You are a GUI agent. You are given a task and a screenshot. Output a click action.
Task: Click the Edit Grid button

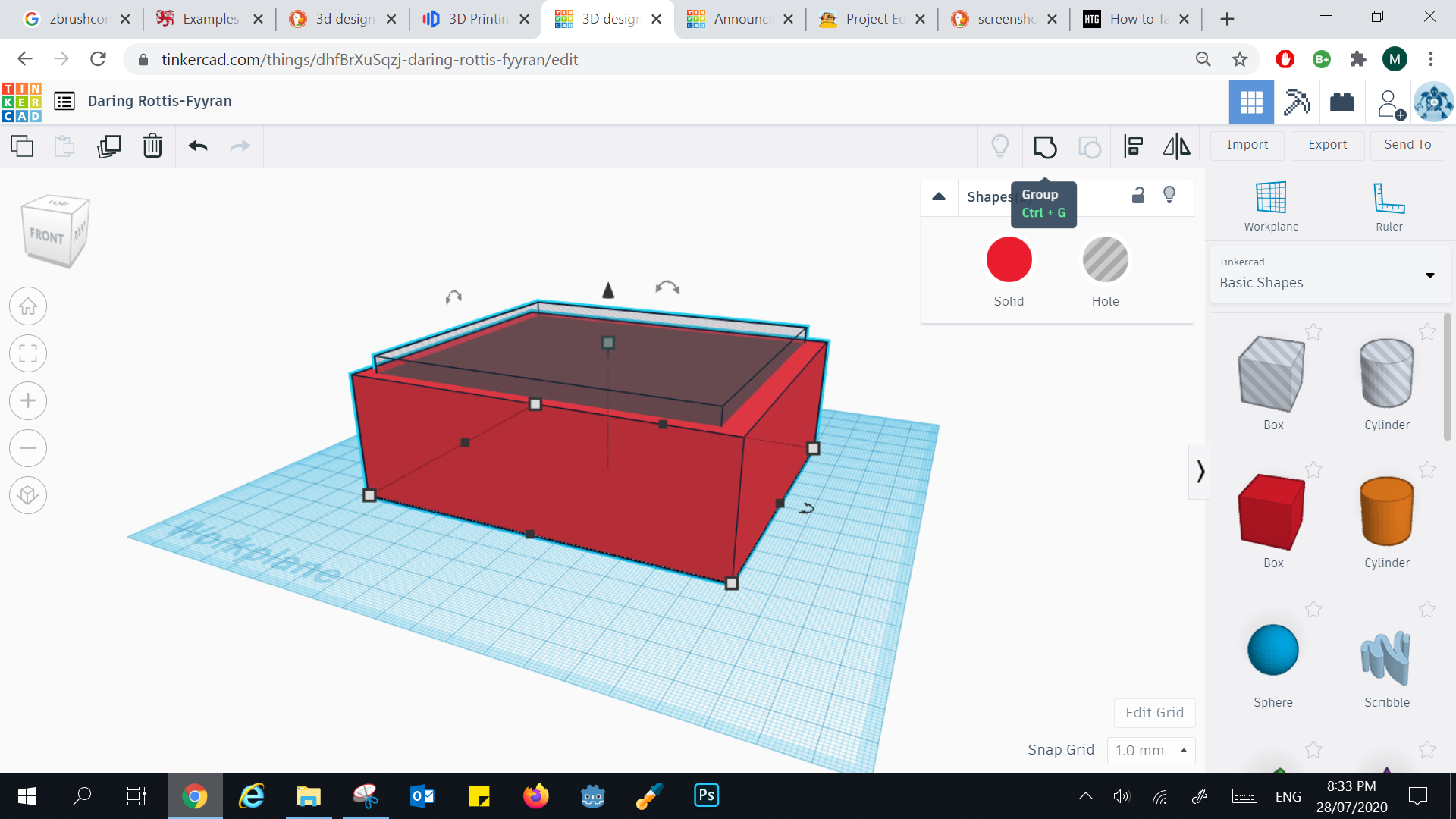pyautogui.click(x=1154, y=712)
